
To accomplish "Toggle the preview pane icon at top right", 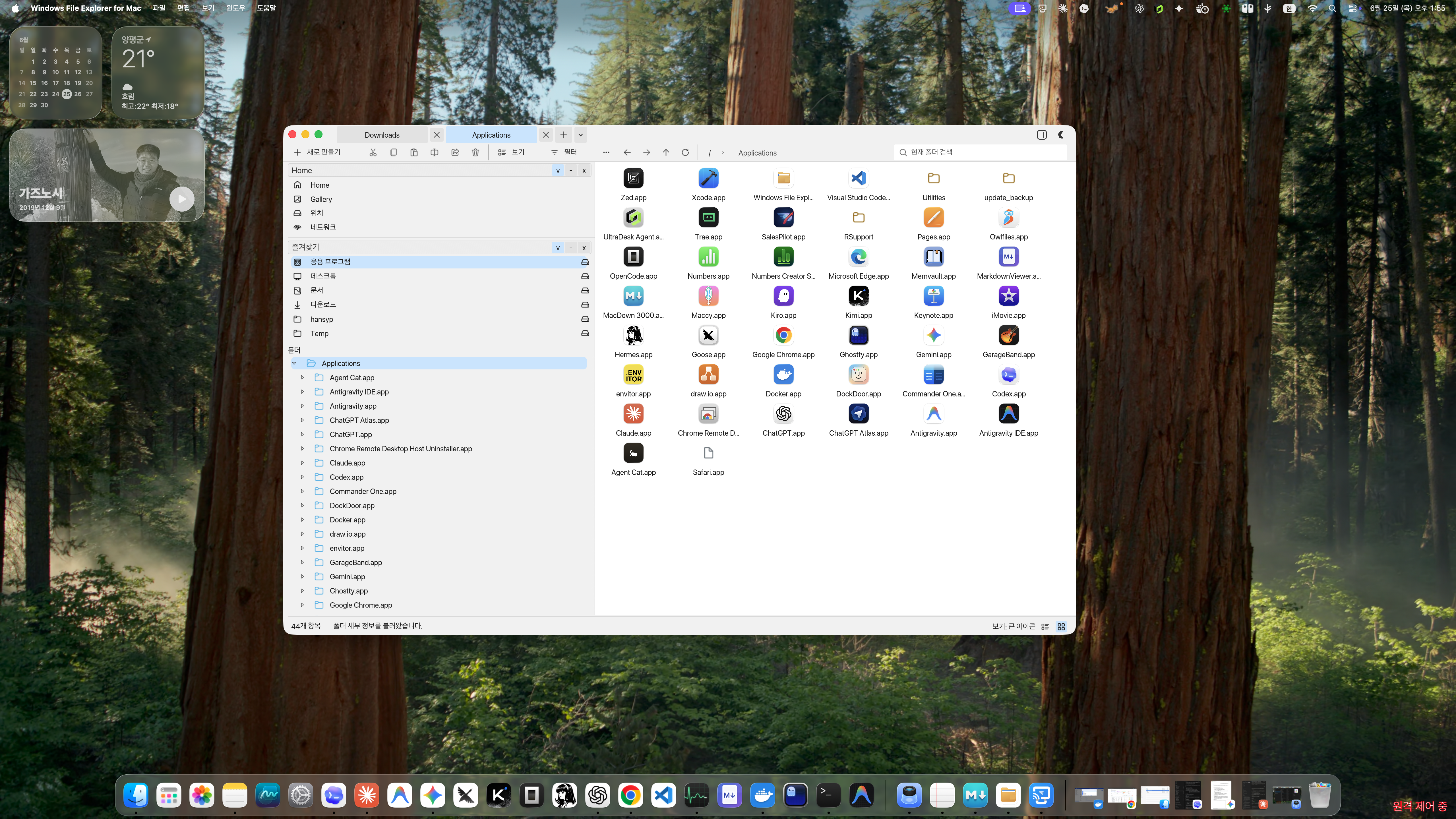I will (1042, 135).
